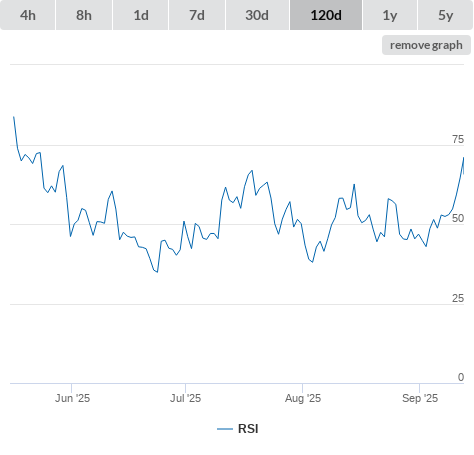
Task: Click the RSI line's lowest trough in late June
Action: coord(157,272)
